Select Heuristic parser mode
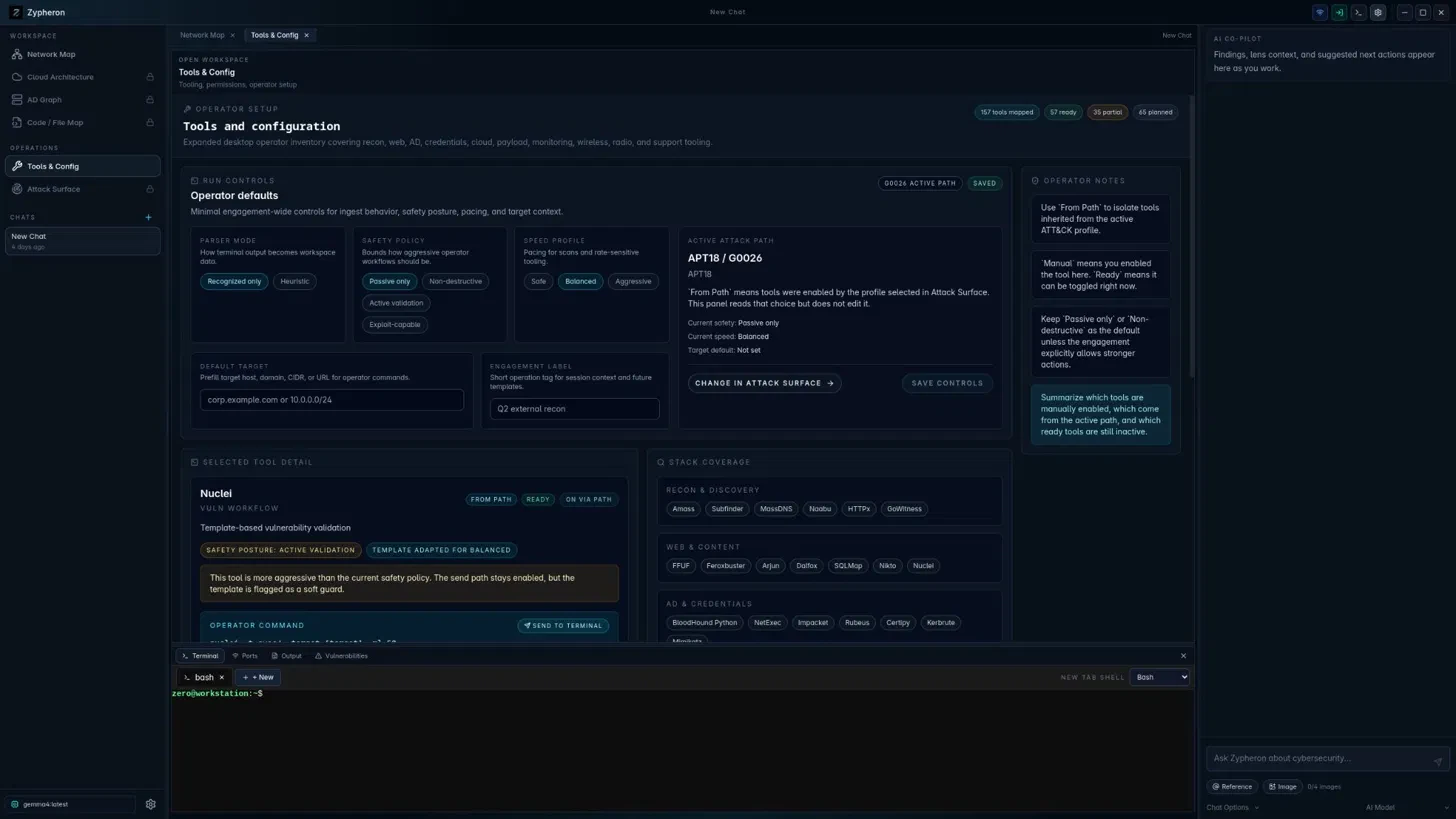The height and width of the screenshot is (819, 1456). 295,282
